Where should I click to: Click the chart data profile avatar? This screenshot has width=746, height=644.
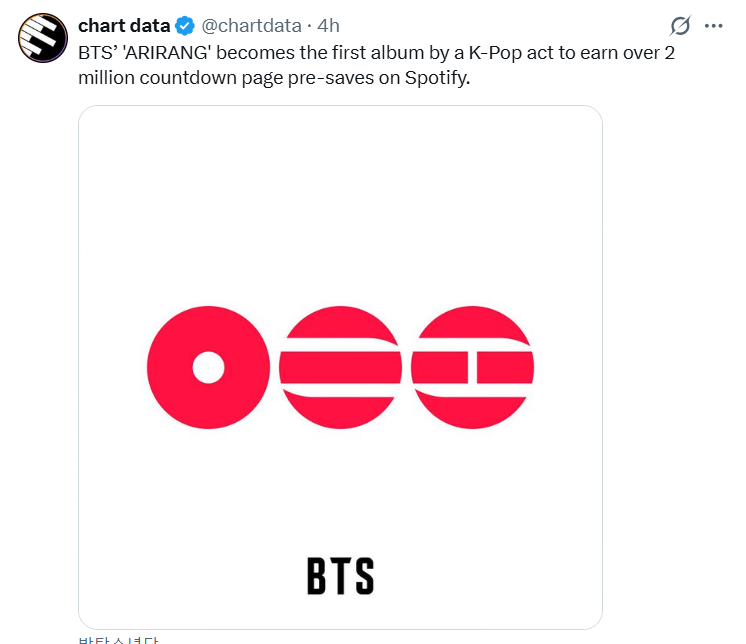pyautogui.click(x=41, y=39)
